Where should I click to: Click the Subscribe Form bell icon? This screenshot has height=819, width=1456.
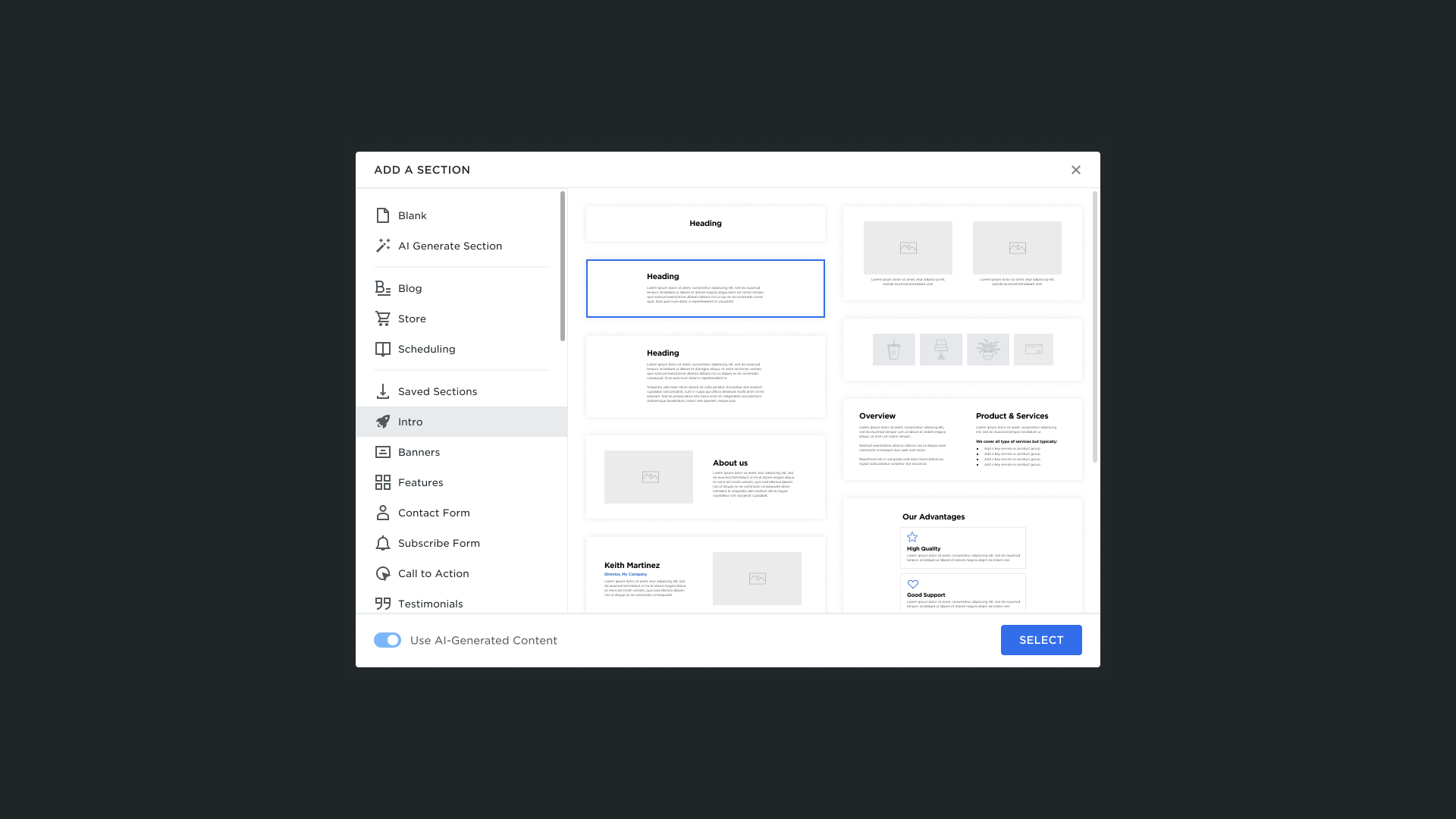[383, 543]
